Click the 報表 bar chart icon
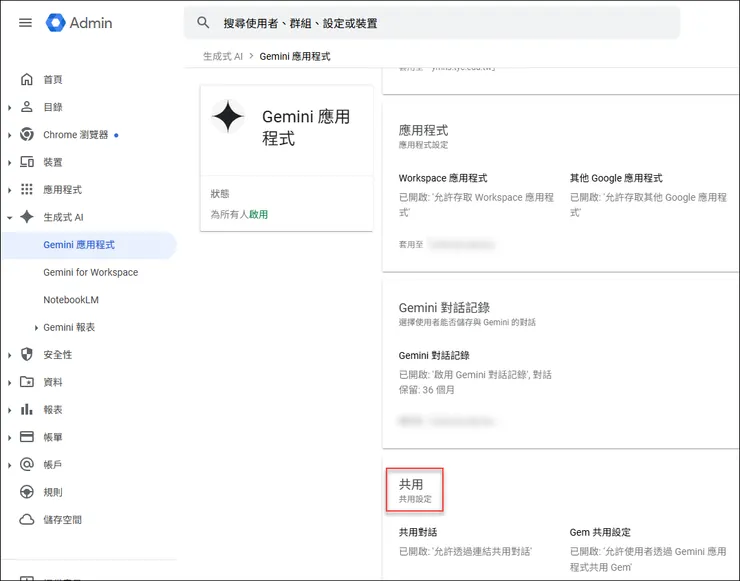 [27, 409]
